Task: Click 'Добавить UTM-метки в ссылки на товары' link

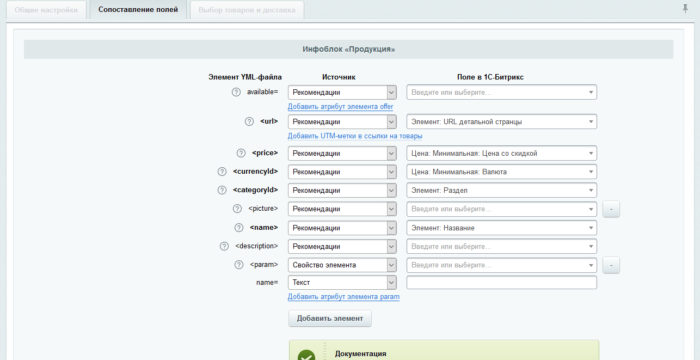Action: (x=355, y=136)
